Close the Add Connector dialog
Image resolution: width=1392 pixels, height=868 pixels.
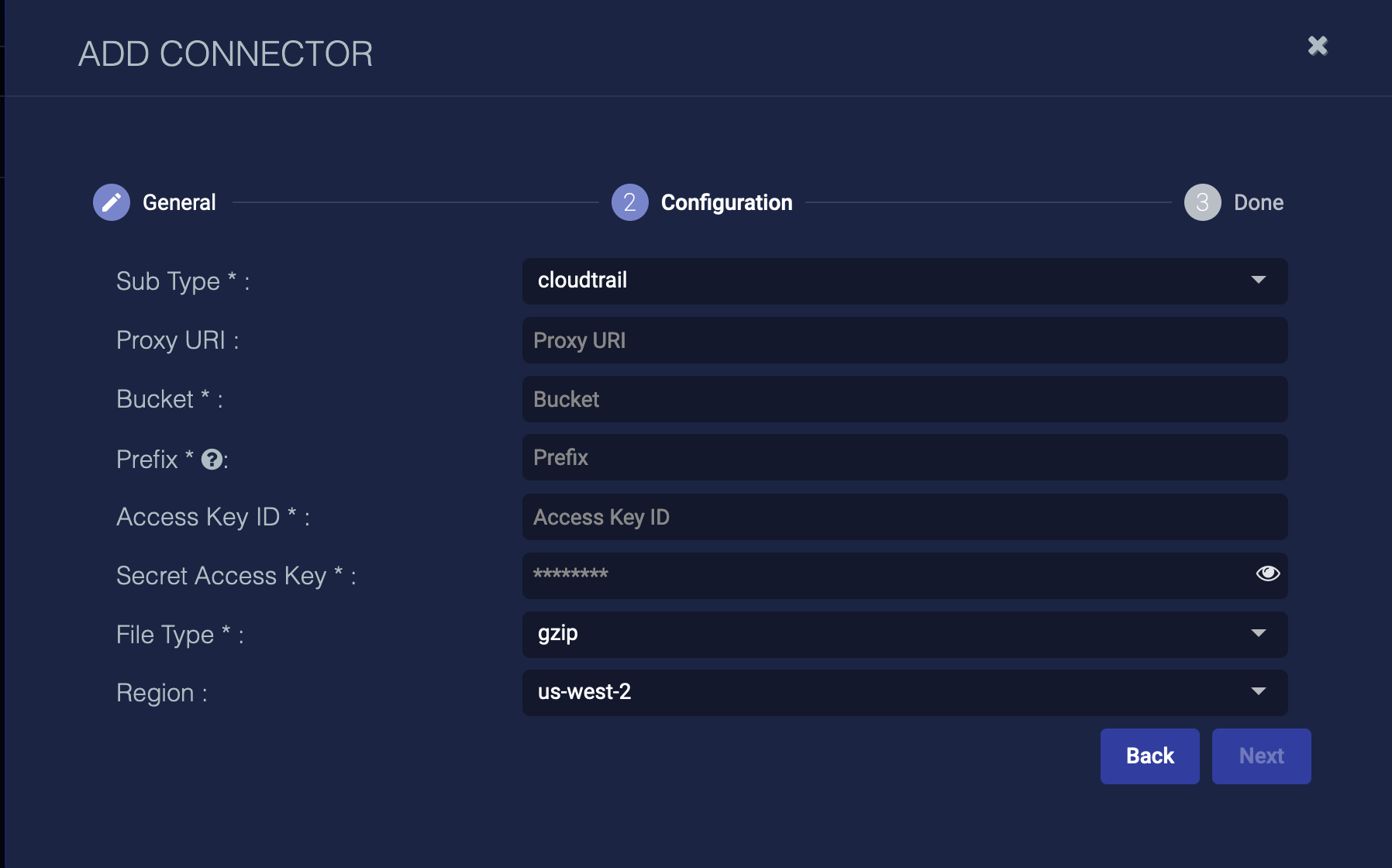(1318, 46)
